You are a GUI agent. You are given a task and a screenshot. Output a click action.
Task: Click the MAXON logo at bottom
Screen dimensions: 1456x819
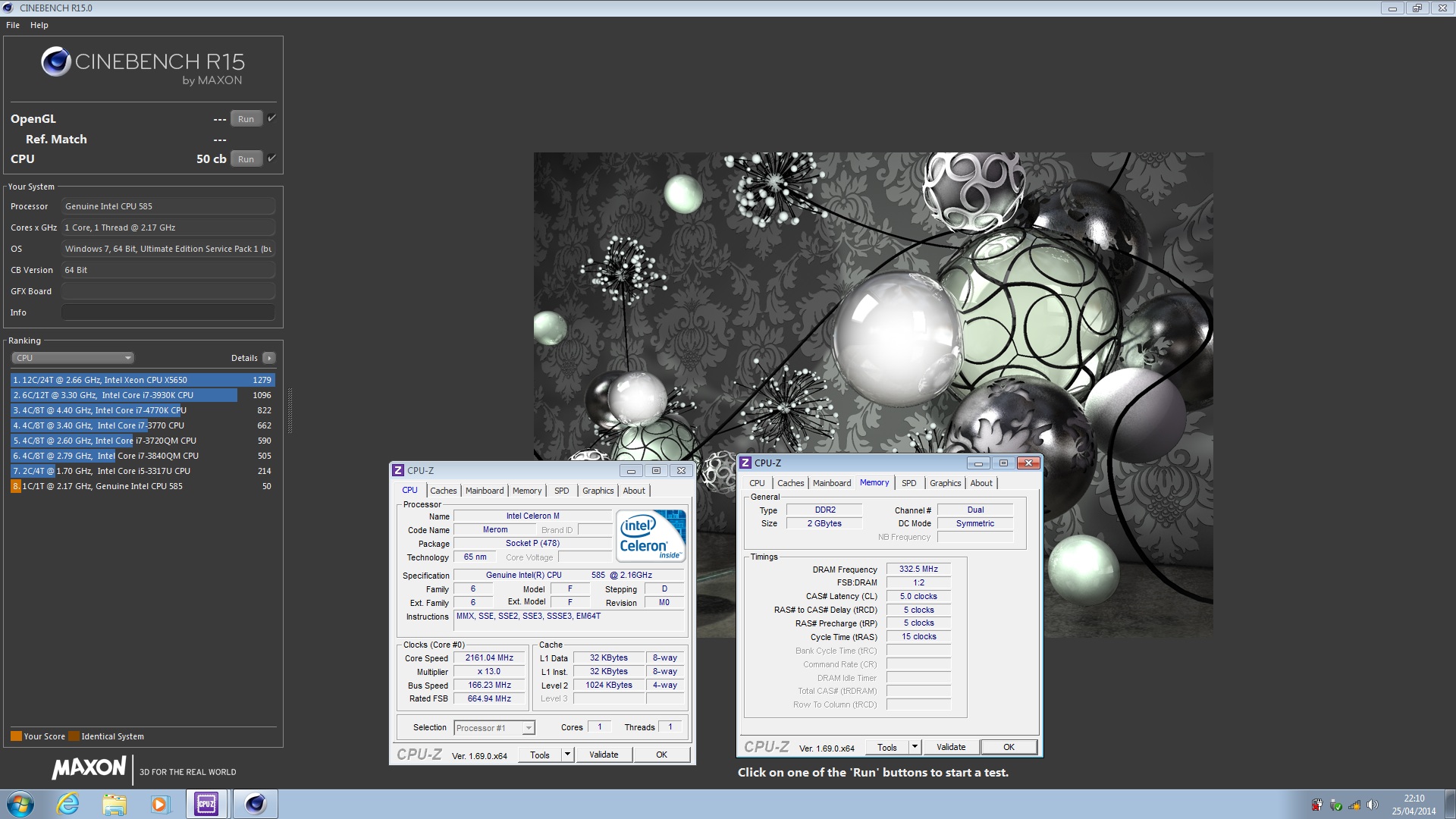(x=89, y=768)
